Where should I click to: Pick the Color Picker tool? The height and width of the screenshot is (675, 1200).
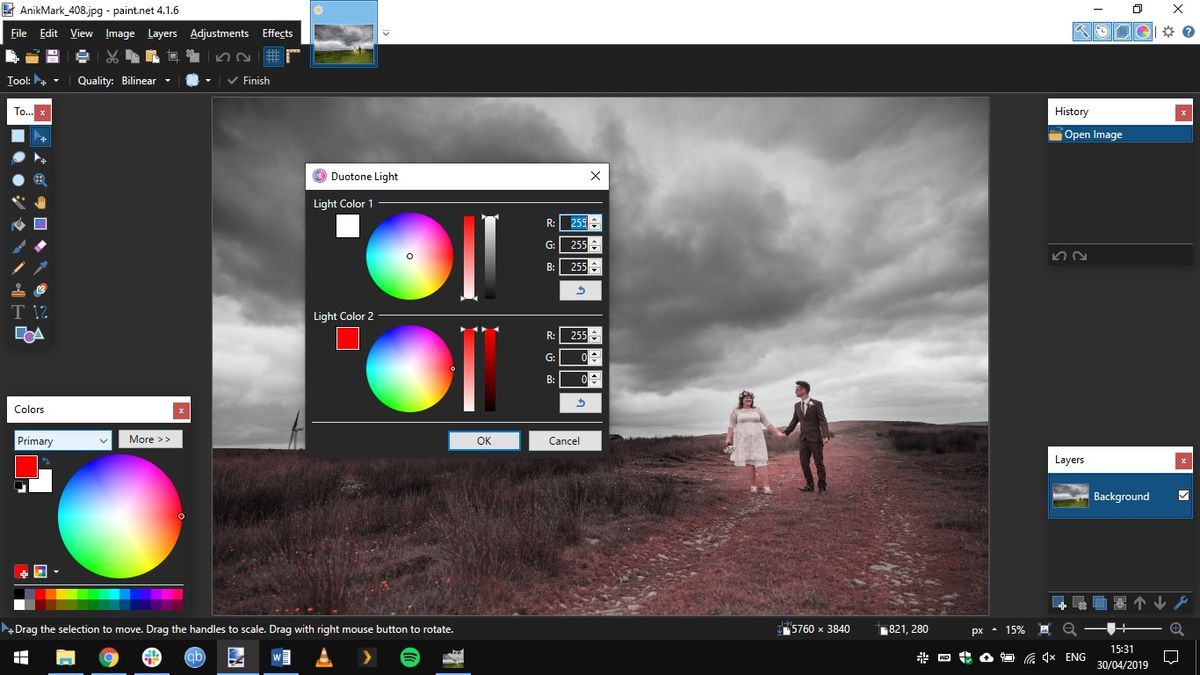click(x=40, y=268)
